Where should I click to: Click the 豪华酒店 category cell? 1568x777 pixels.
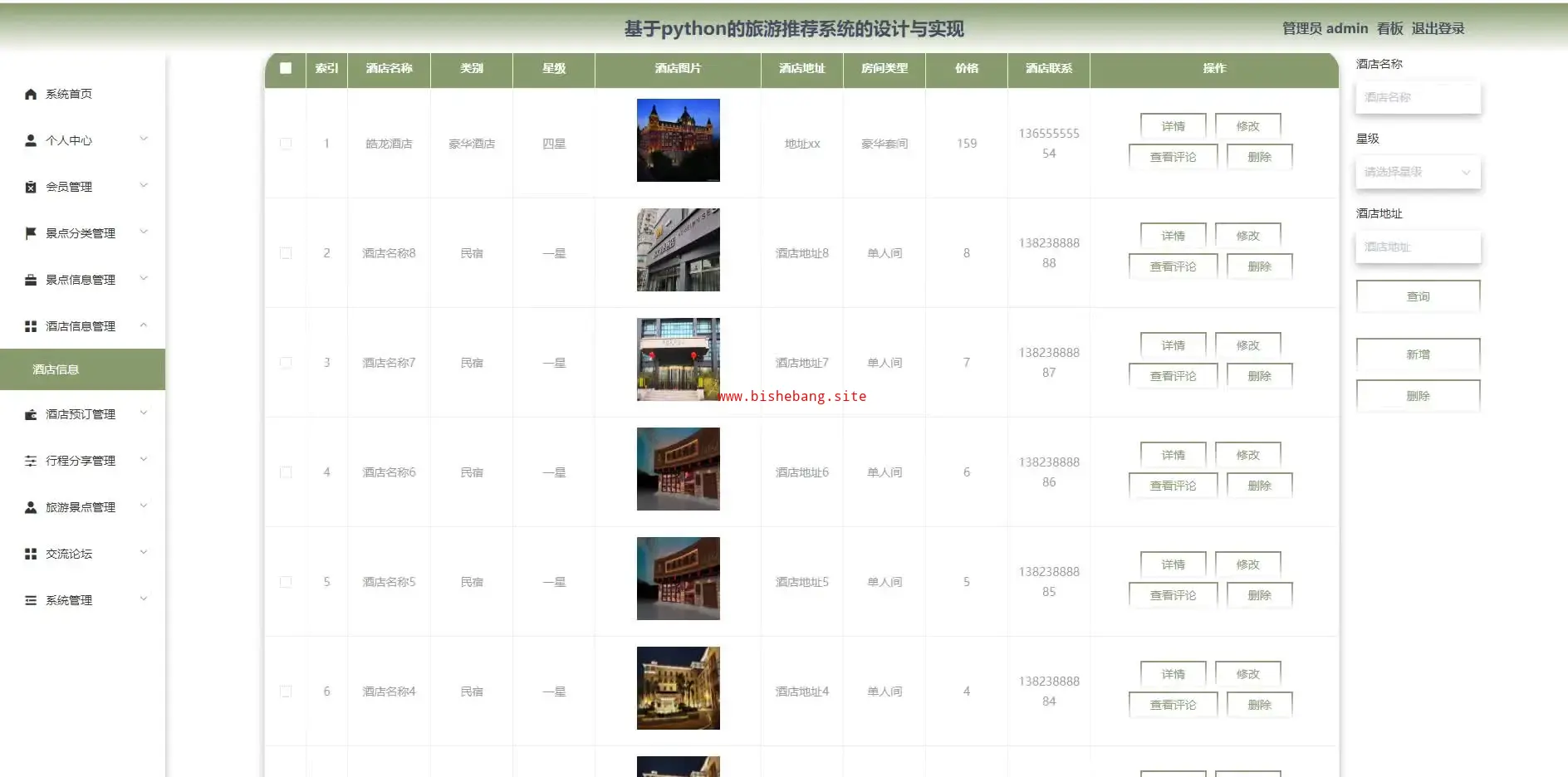coord(472,144)
